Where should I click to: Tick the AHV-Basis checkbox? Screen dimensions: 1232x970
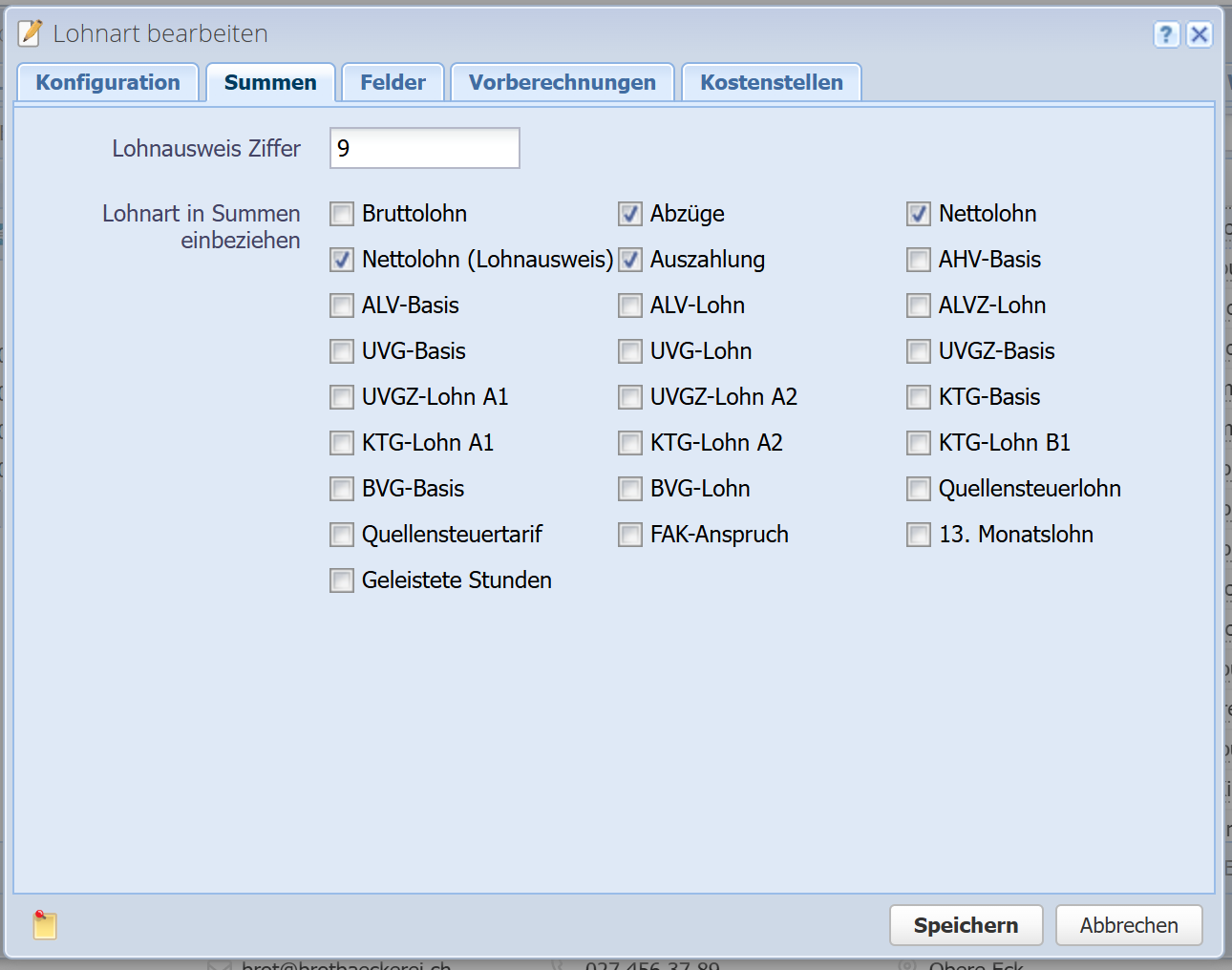point(919,260)
